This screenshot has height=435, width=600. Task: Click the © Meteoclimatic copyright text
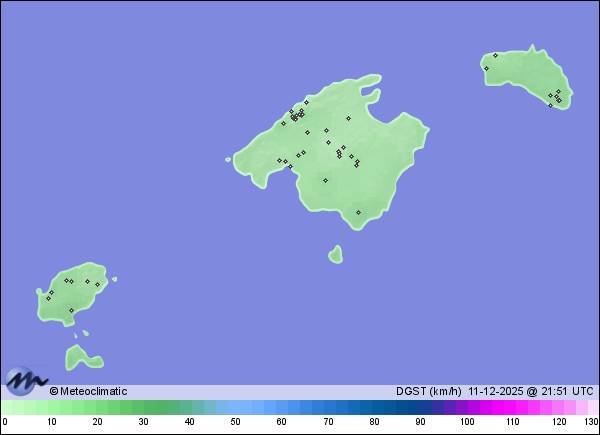(x=89, y=391)
